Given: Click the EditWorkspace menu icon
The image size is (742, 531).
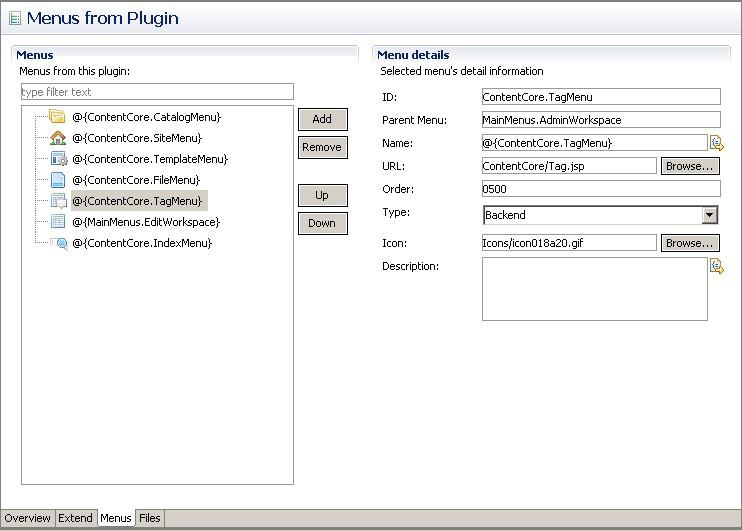Looking at the screenshot, I should click(x=58, y=222).
